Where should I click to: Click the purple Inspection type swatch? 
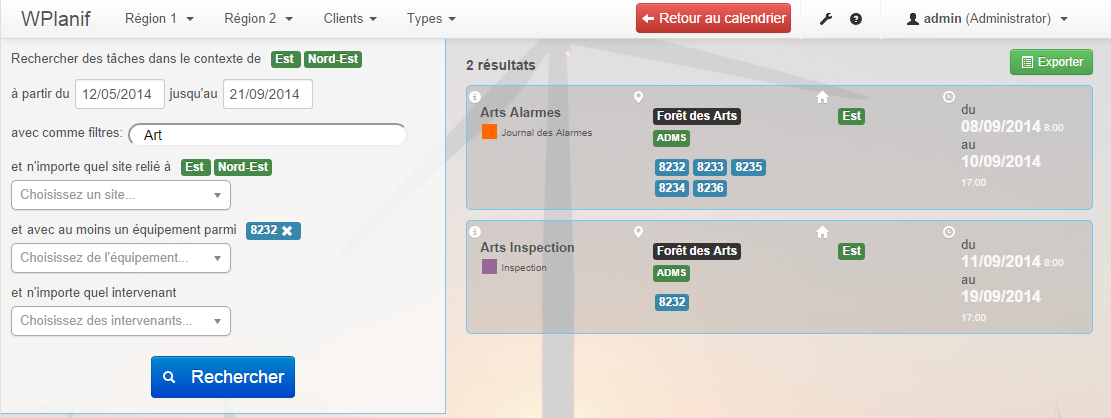[489, 267]
